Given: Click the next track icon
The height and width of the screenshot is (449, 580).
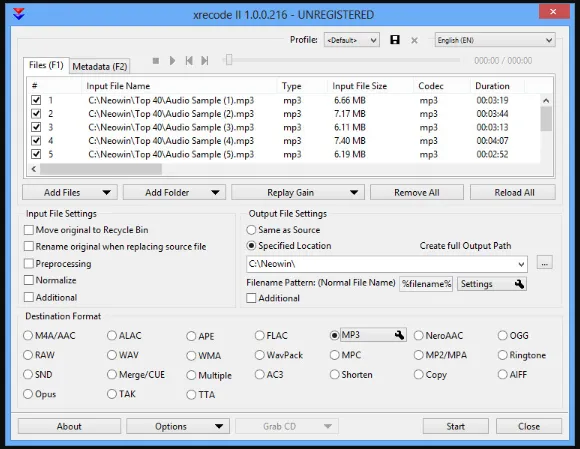Looking at the screenshot, I should click(205, 60).
